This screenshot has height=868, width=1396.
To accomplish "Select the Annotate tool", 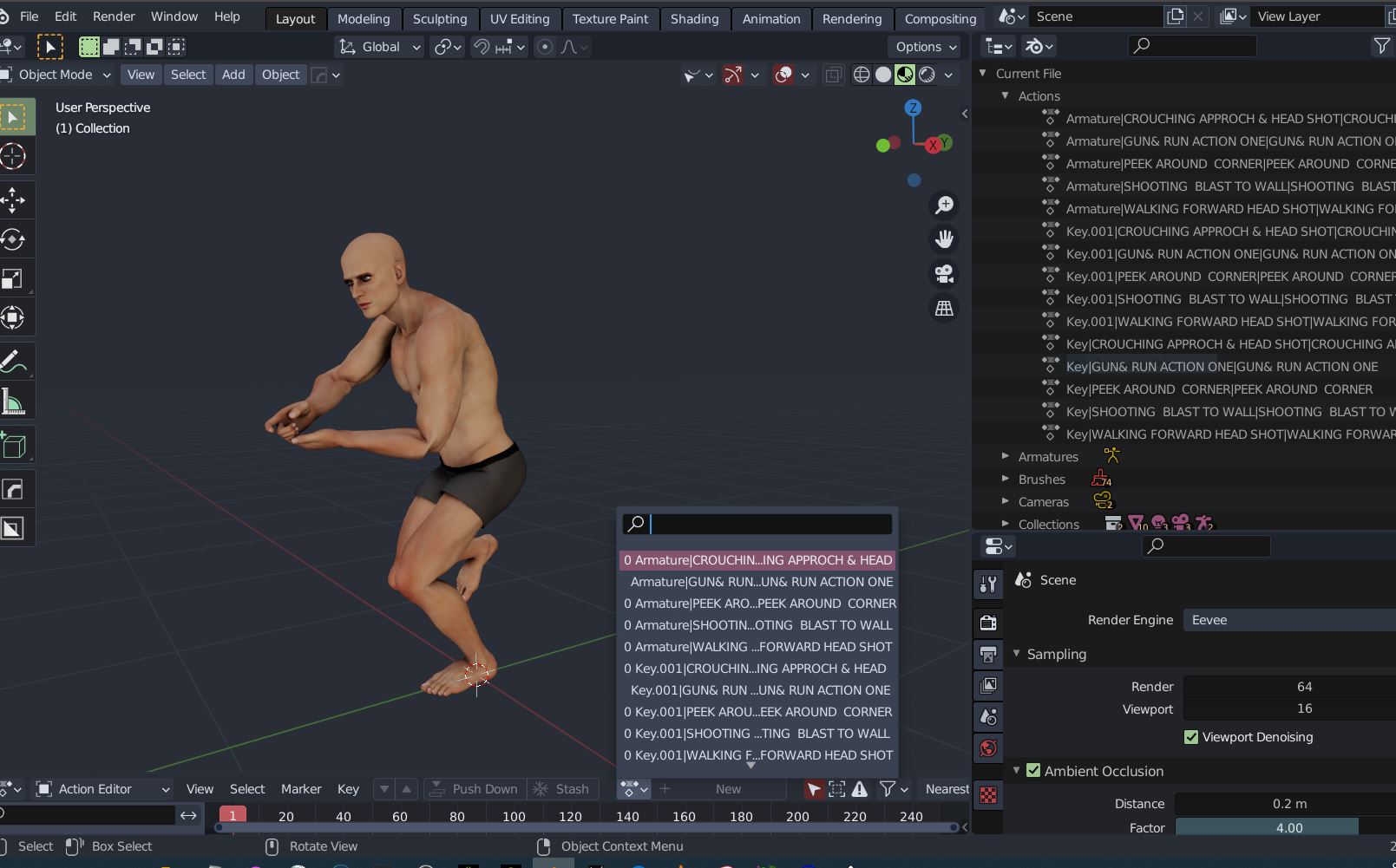I will point(14,362).
